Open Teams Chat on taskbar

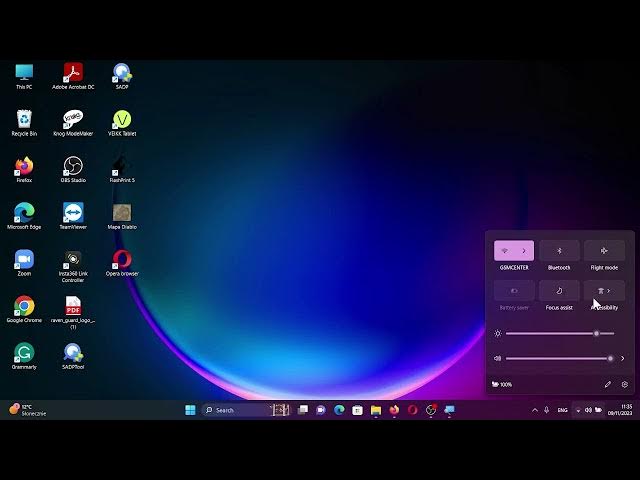point(321,410)
